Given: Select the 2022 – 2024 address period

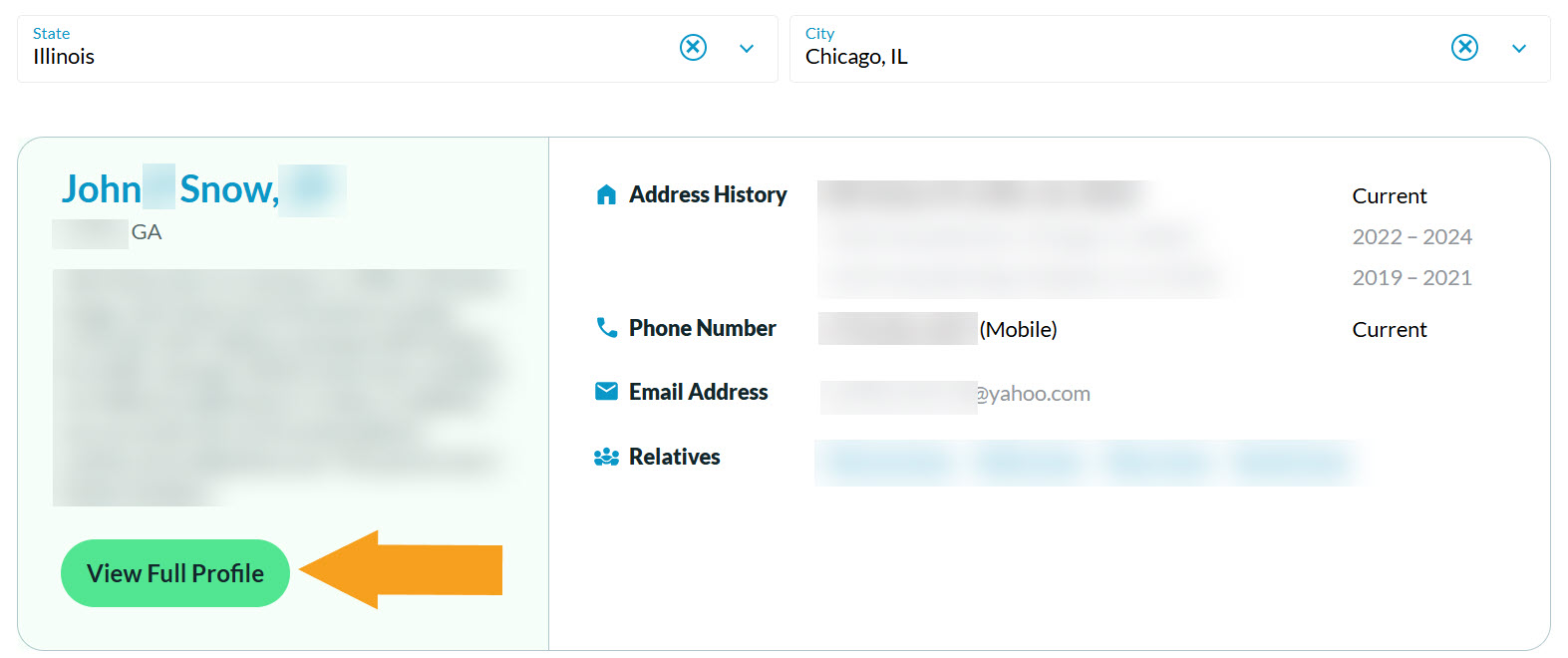Looking at the screenshot, I should [x=1411, y=236].
